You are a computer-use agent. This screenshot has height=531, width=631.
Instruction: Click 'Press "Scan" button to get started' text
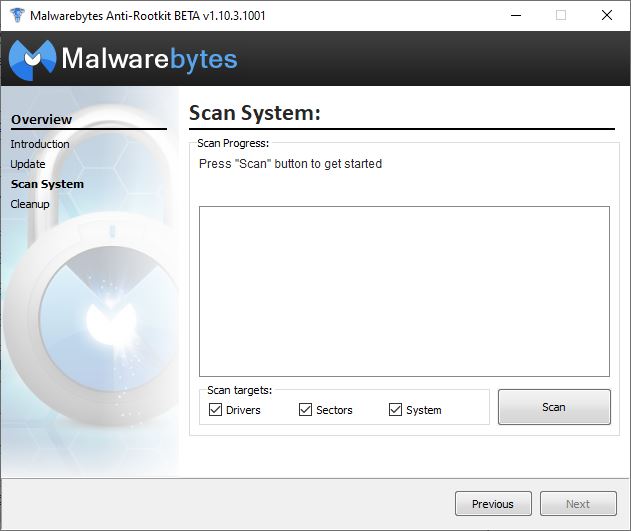(x=291, y=164)
